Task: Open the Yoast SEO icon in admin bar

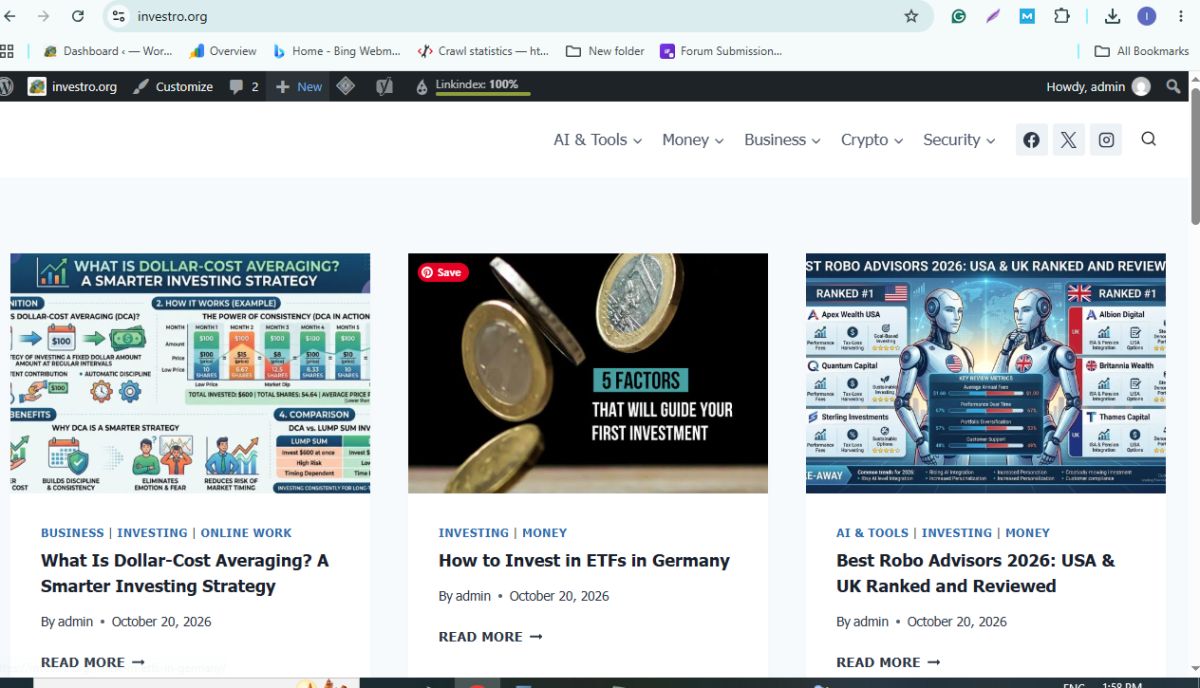Action: (384, 87)
